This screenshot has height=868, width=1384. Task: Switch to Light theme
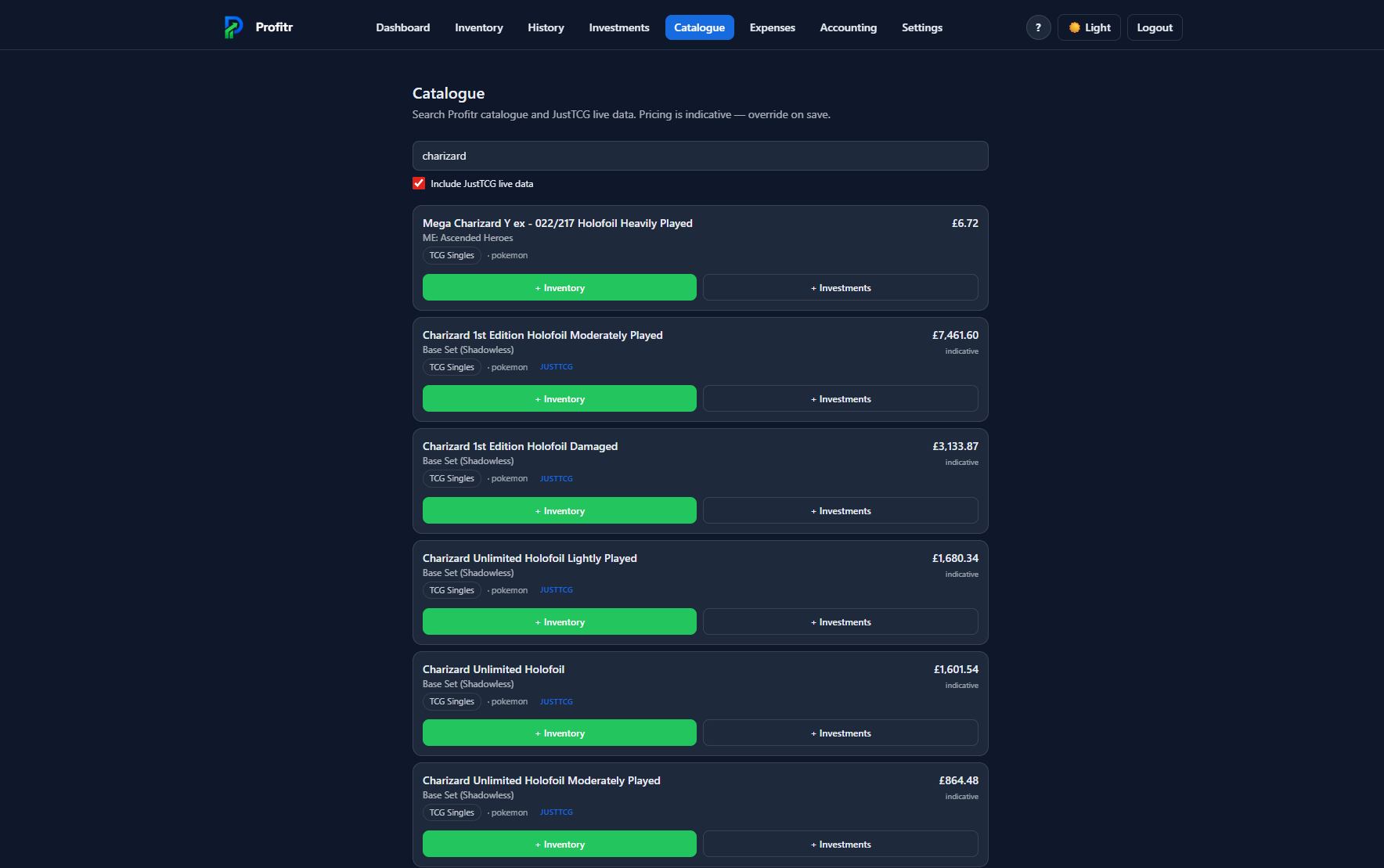(x=1089, y=27)
